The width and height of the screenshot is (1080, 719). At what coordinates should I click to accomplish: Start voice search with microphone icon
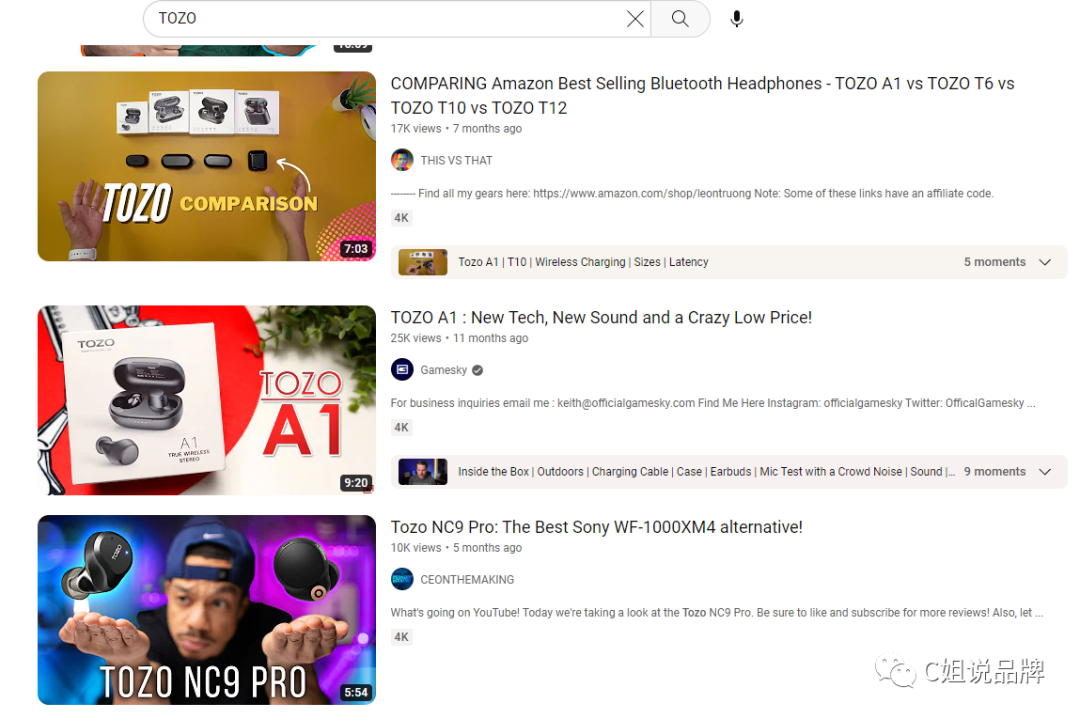point(736,19)
